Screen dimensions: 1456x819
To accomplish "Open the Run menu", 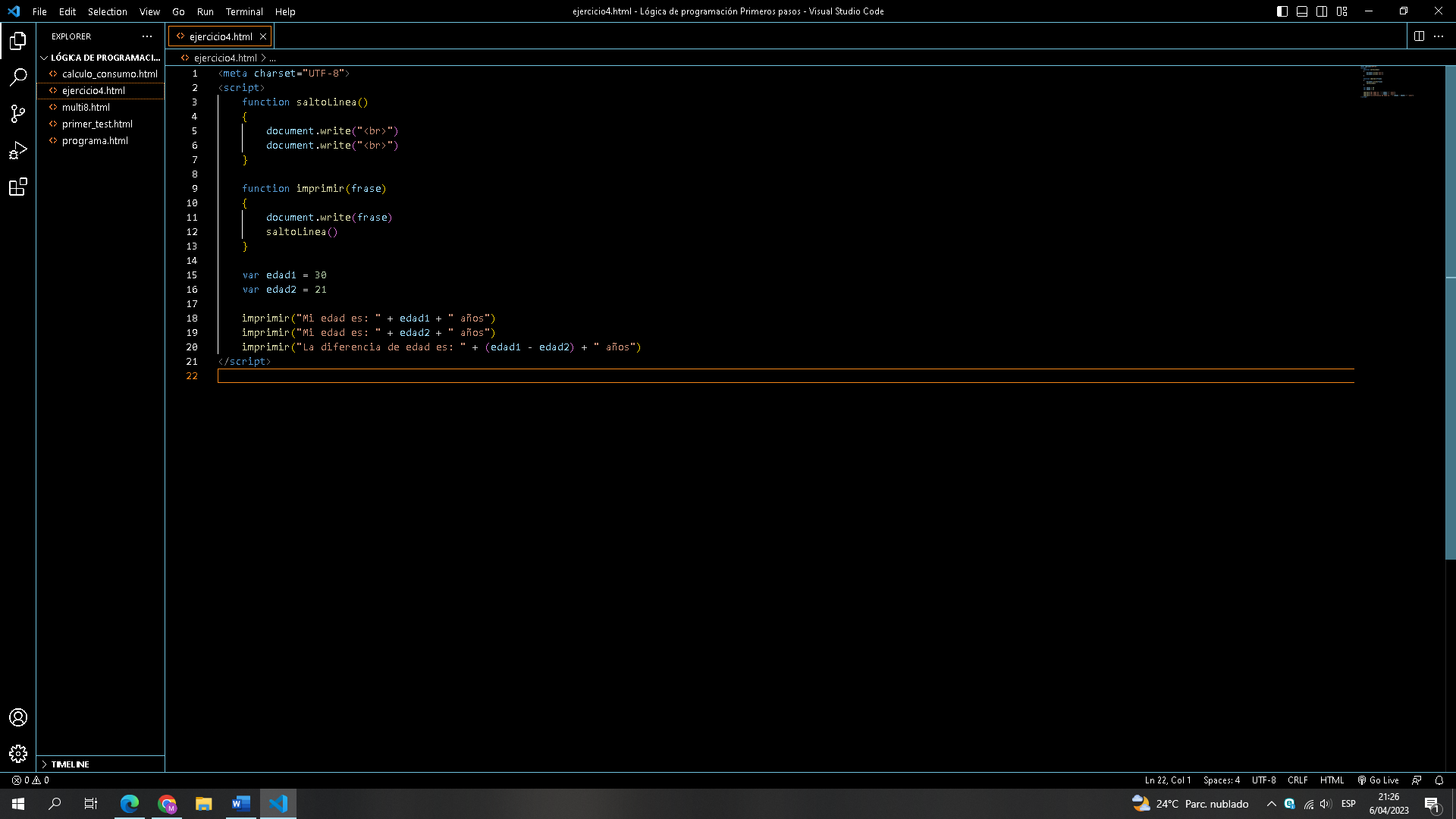I will pos(205,11).
